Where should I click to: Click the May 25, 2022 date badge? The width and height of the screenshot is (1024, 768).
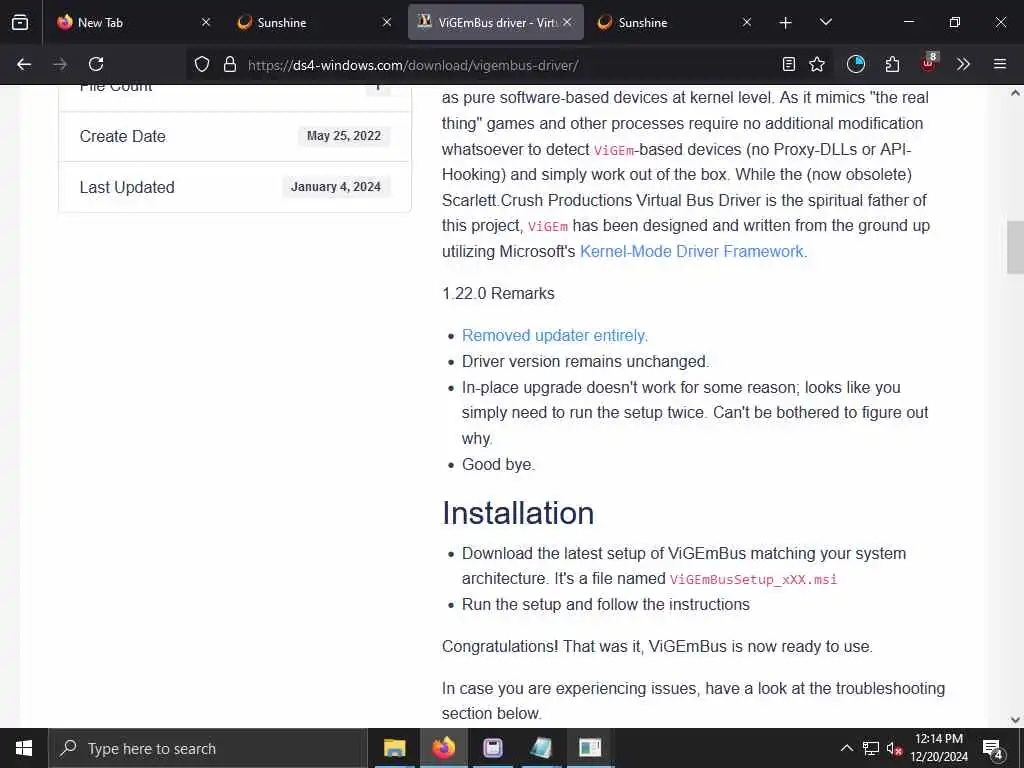coord(344,136)
